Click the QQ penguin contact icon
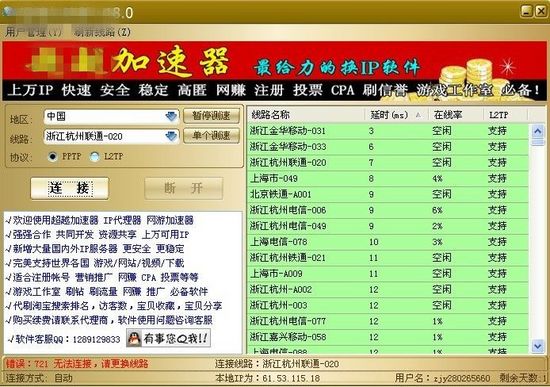This screenshot has height=387, width=550. coord(134,338)
